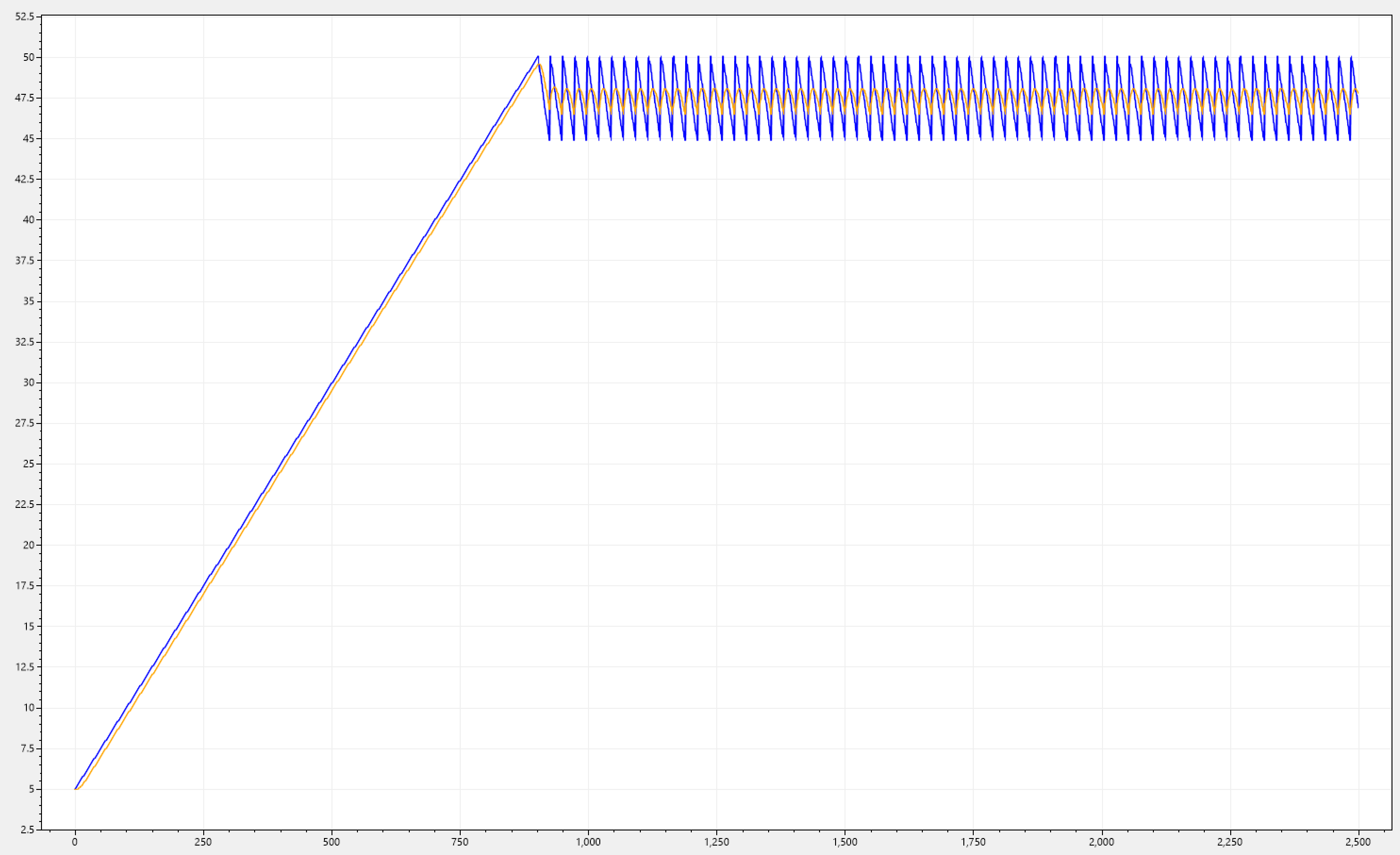Image resolution: width=1400 pixels, height=855 pixels.
Task: Click the y-axis label 30
Action: (x=28, y=383)
